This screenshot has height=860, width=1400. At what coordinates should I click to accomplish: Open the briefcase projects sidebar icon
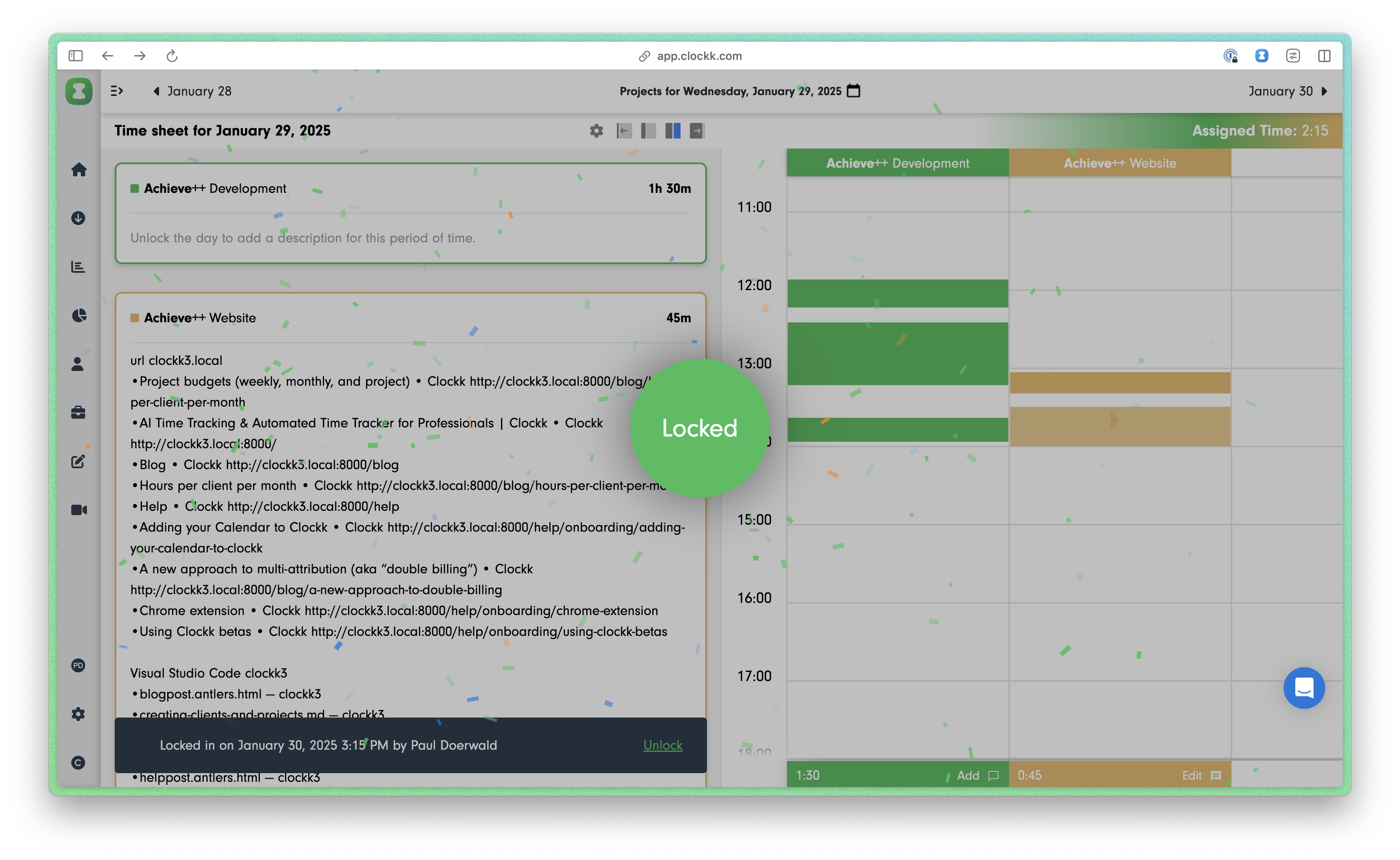[79, 412]
